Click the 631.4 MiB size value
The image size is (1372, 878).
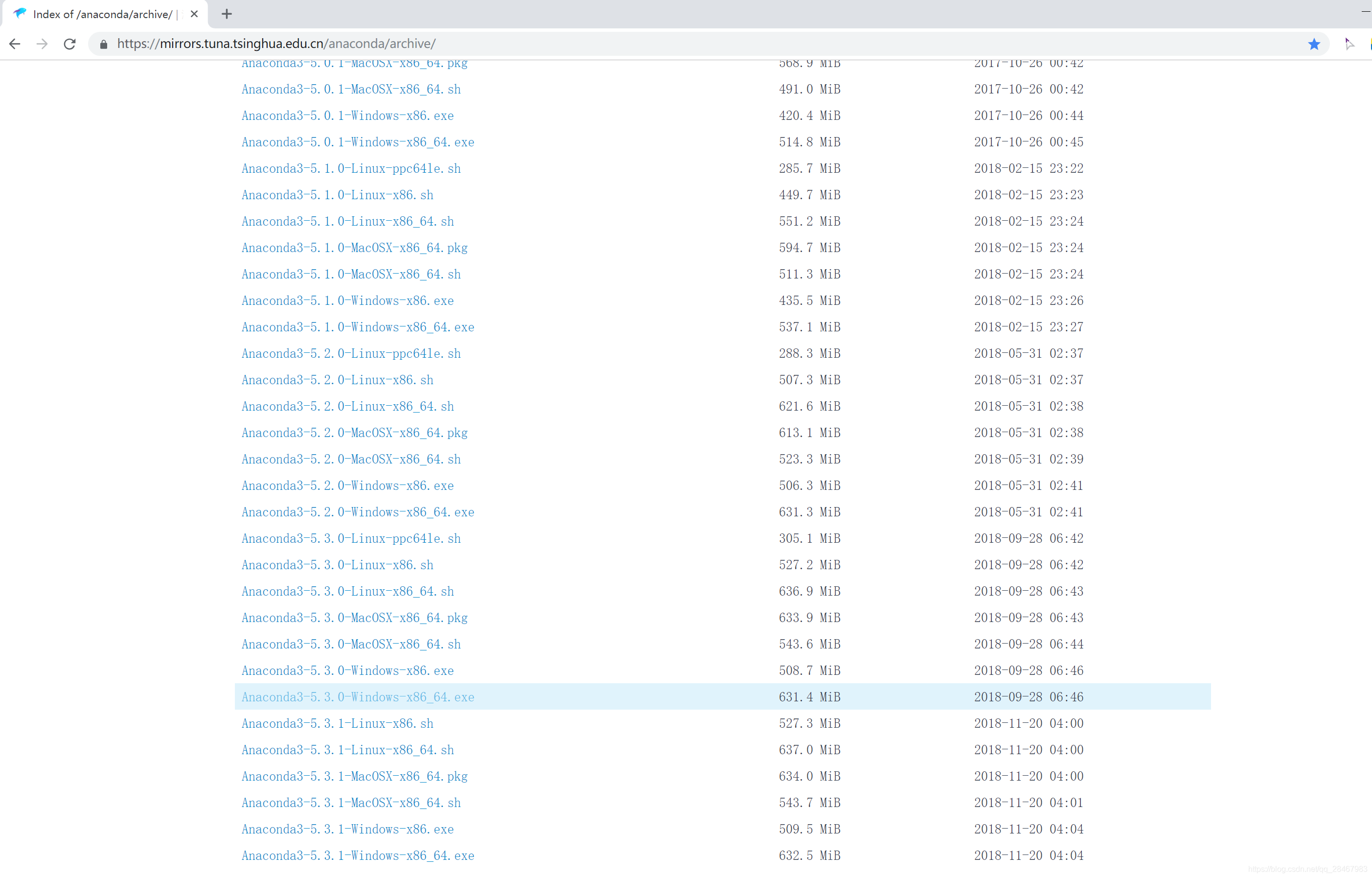point(810,697)
